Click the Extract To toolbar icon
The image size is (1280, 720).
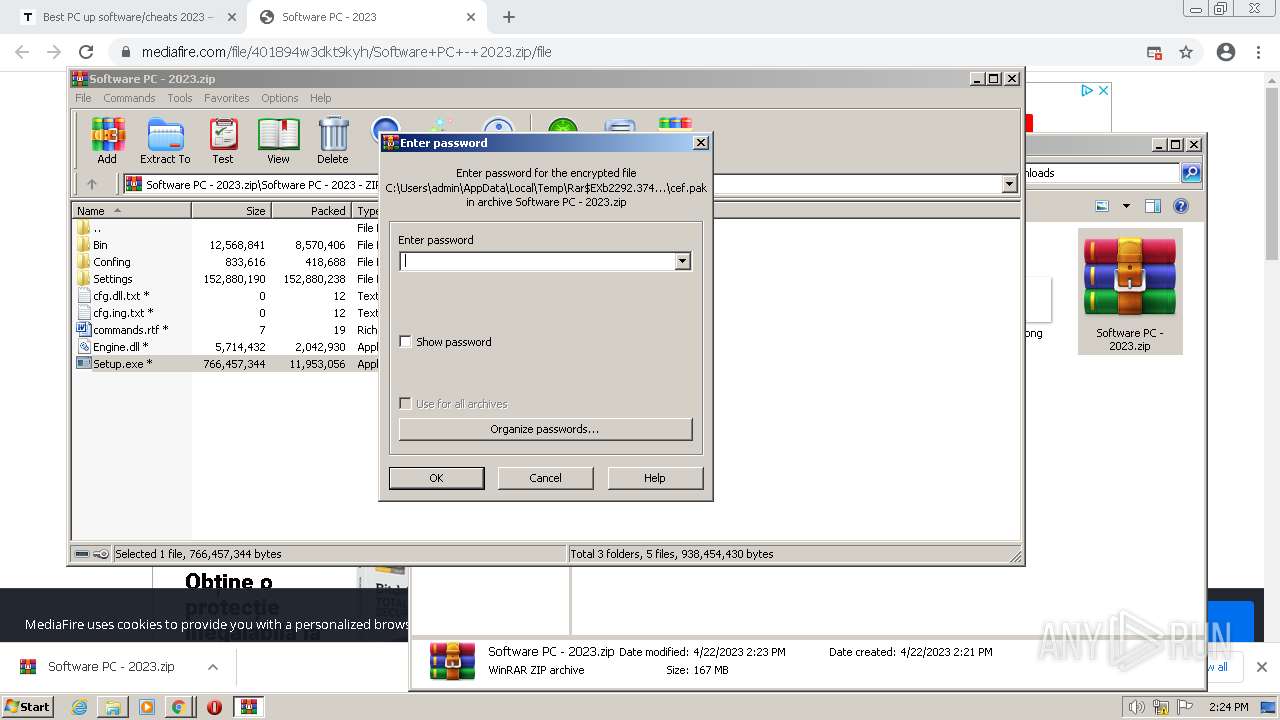[165, 141]
